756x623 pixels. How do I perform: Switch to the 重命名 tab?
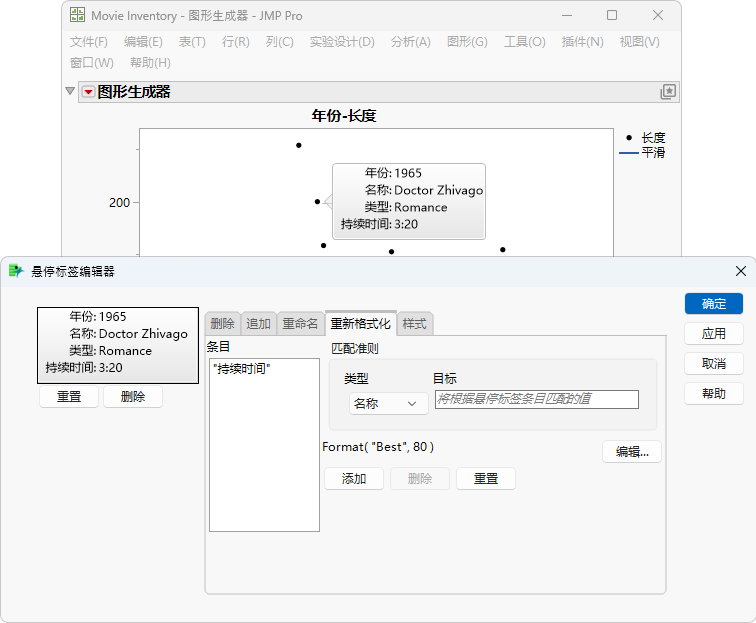(300, 324)
